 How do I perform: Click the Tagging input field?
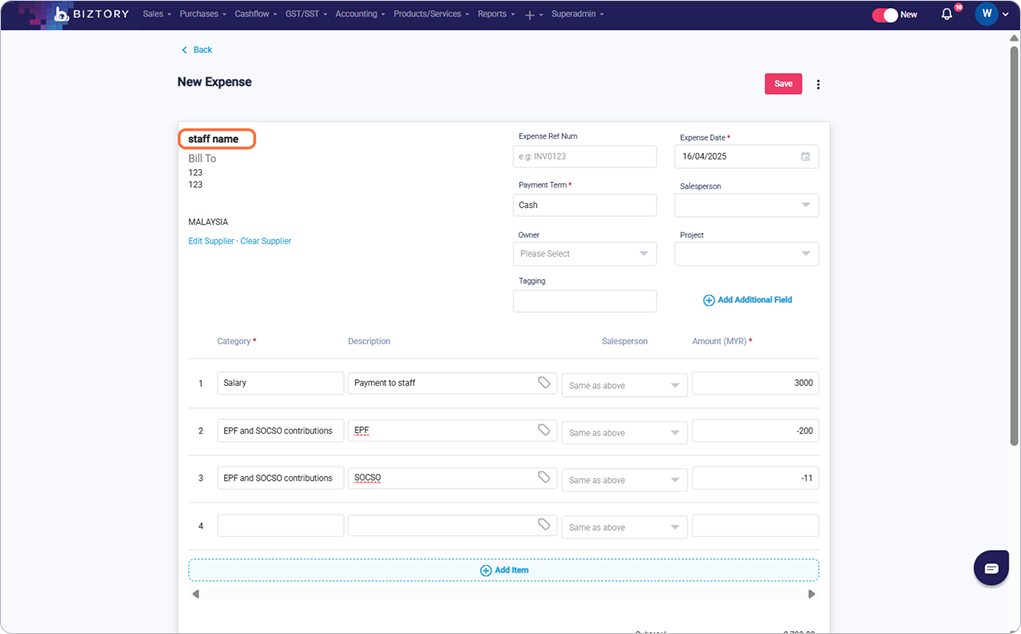(x=584, y=301)
